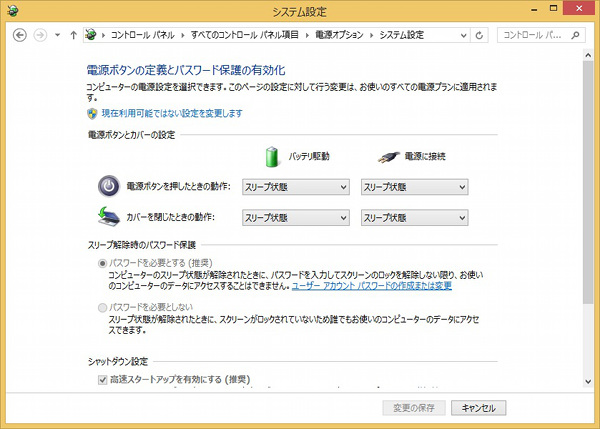The image size is (600, 429).
Task: Click the scrollbar down arrow
Action: pyautogui.click(x=588, y=381)
